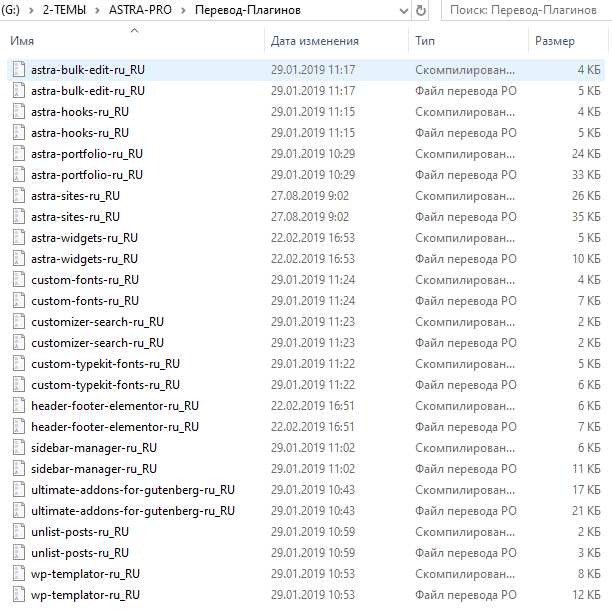Click the 17 КБ size of ultimate-addons-for-gutenberg-ru_RU
612x611 pixels.
[x=586, y=490]
